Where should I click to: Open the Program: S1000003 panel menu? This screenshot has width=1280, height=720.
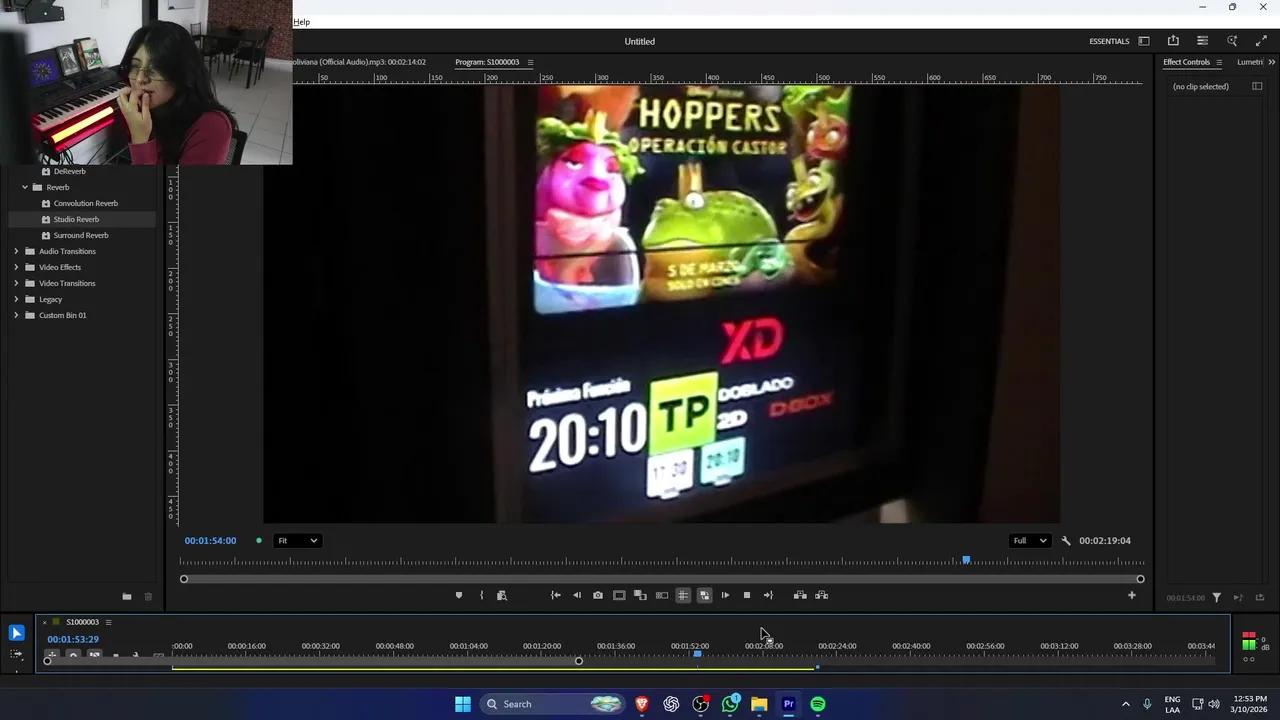click(x=530, y=62)
